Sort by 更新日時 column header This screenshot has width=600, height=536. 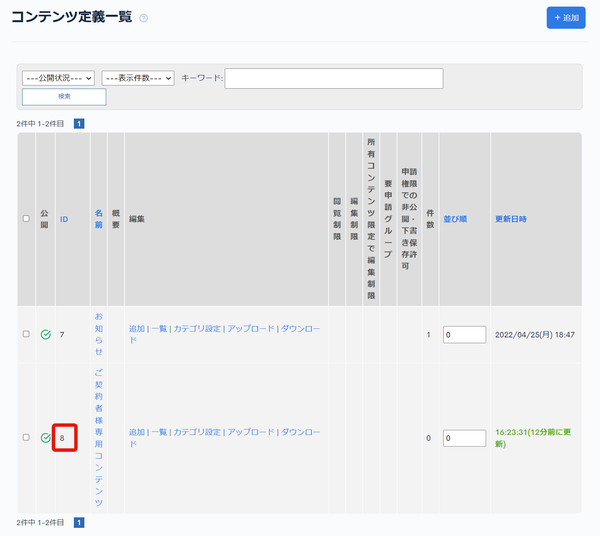[x=511, y=219]
